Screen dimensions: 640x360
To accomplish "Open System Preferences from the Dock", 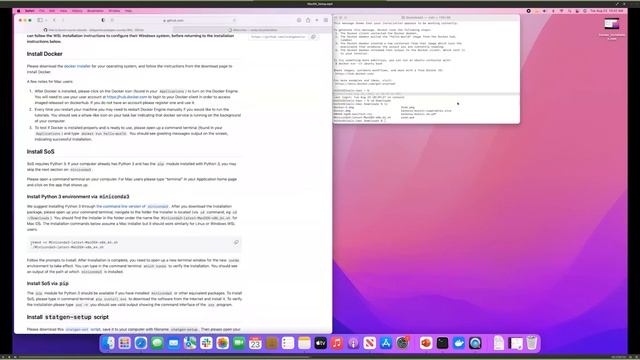I will (x=402, y=343).
